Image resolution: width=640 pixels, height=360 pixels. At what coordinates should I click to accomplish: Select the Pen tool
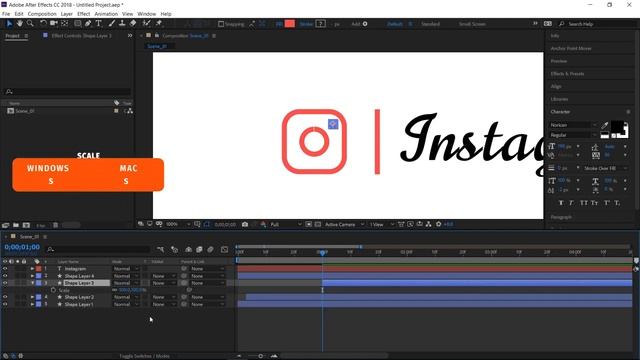pyautogui.click(x=88, y=24)
